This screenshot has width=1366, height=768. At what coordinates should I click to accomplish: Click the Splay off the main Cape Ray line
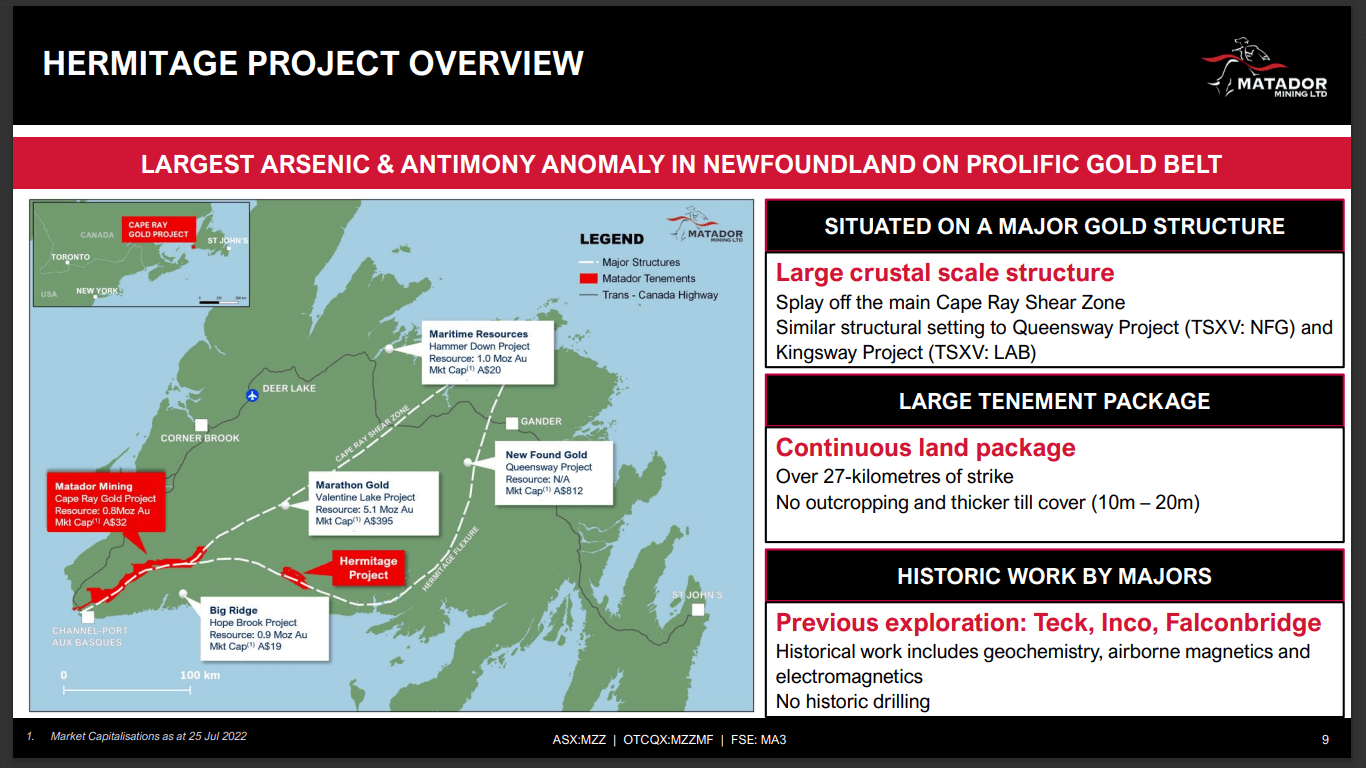click(x=950, y=302)
